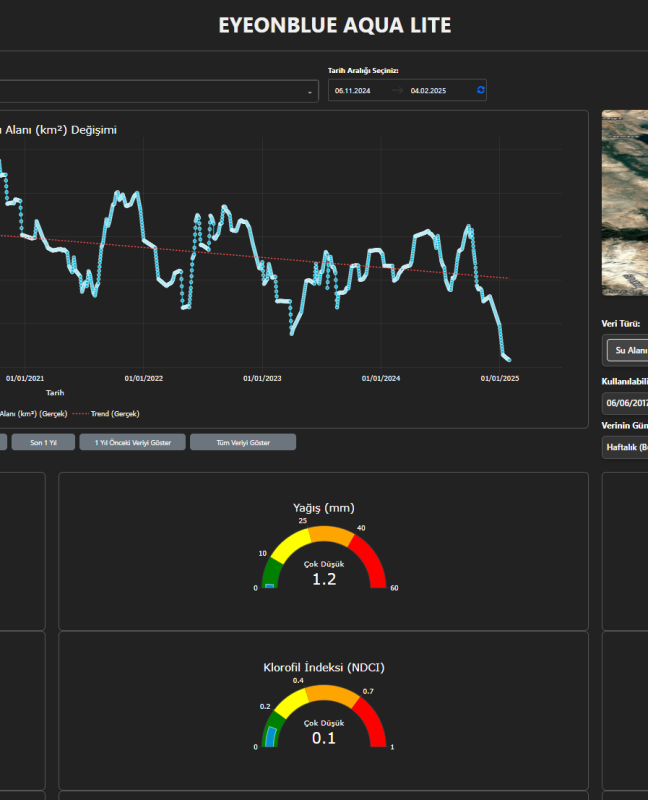Screen dimensions: 648x800
Task: Toggle 'Trend (Gerçek)' legend entry
Action: (106, 414)
